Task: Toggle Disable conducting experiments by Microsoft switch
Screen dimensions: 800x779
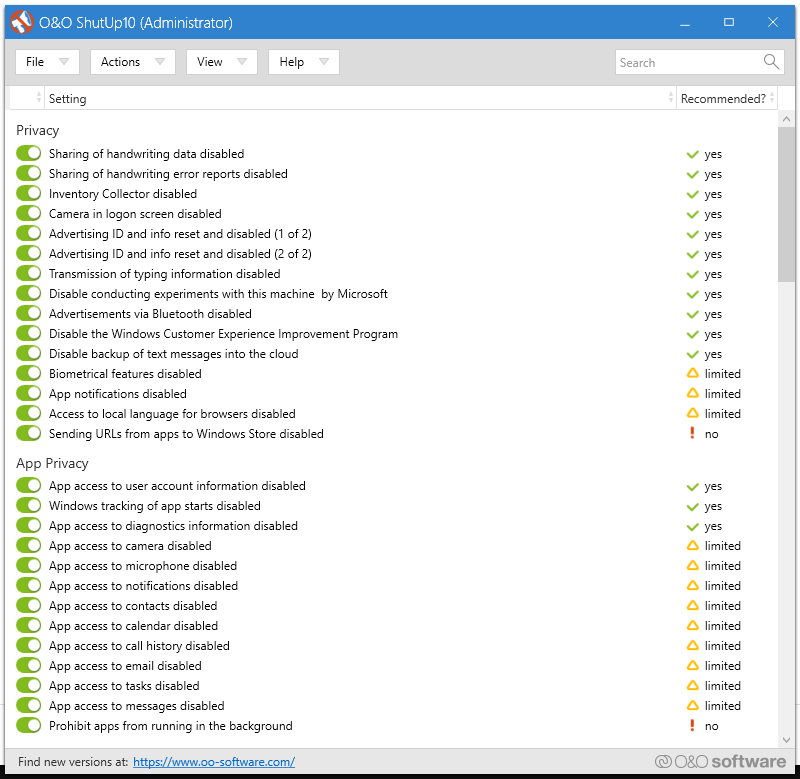Action: click(x=29, y=293)
